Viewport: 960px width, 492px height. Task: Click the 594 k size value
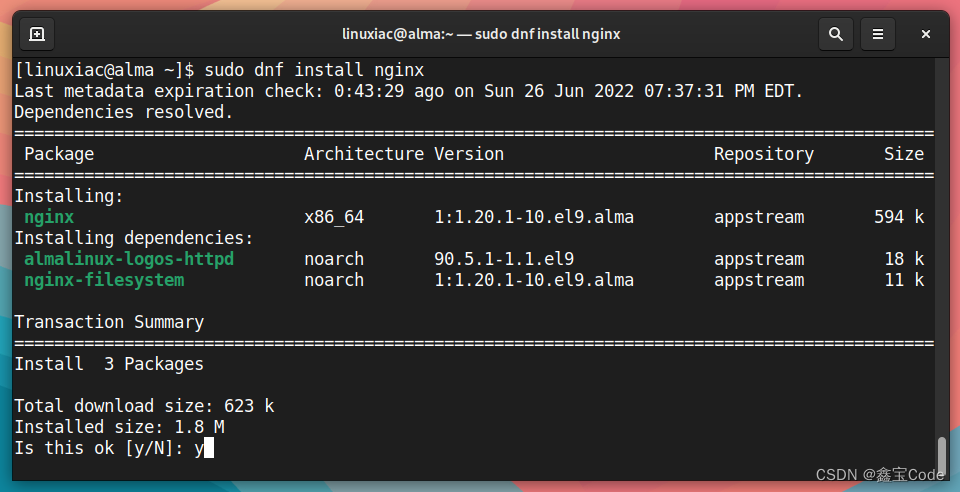coord(898,217)
